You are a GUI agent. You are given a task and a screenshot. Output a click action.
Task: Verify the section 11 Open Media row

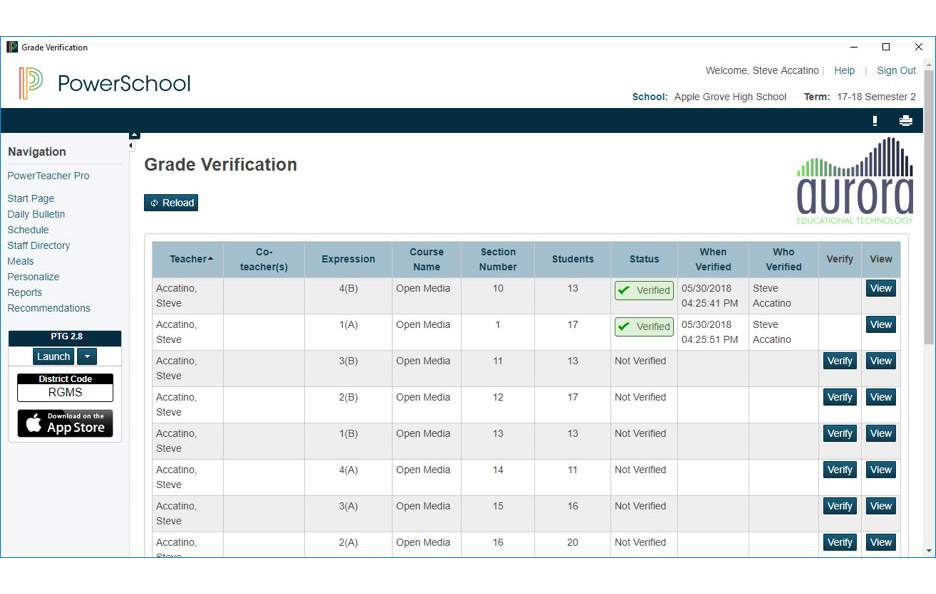tap(840, 361)
